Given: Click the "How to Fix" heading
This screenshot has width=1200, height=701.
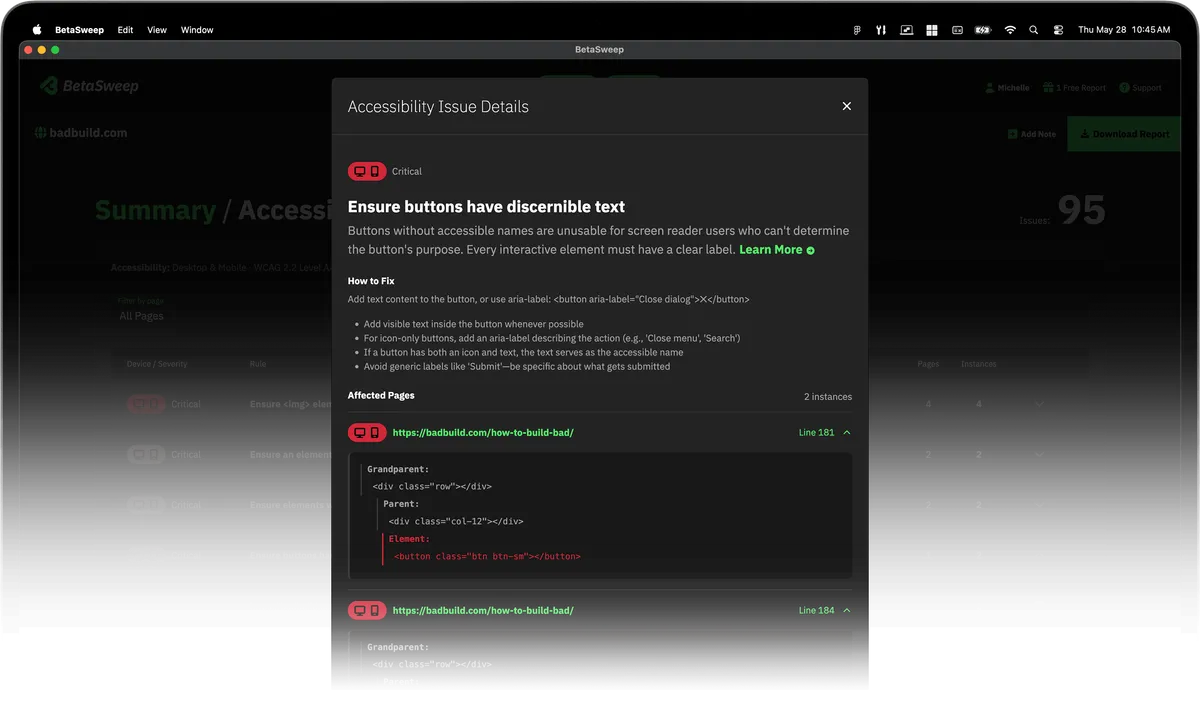Looking at the screenshot, I should click(x=371, y=281).
